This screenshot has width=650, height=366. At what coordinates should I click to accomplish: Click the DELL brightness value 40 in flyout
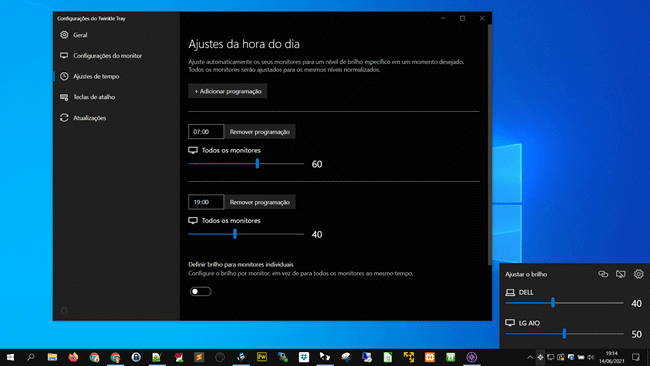[x=636, y=303]
